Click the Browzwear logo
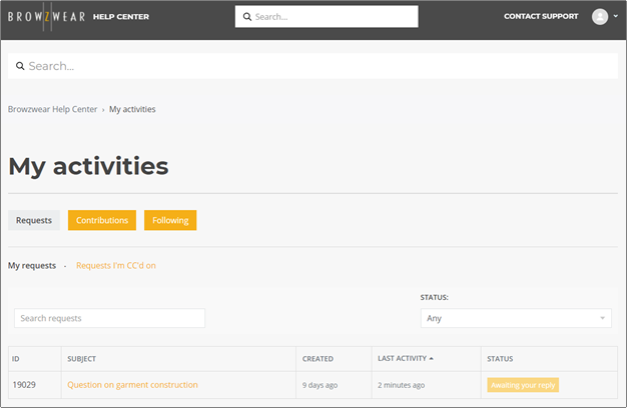 (46, 16)
